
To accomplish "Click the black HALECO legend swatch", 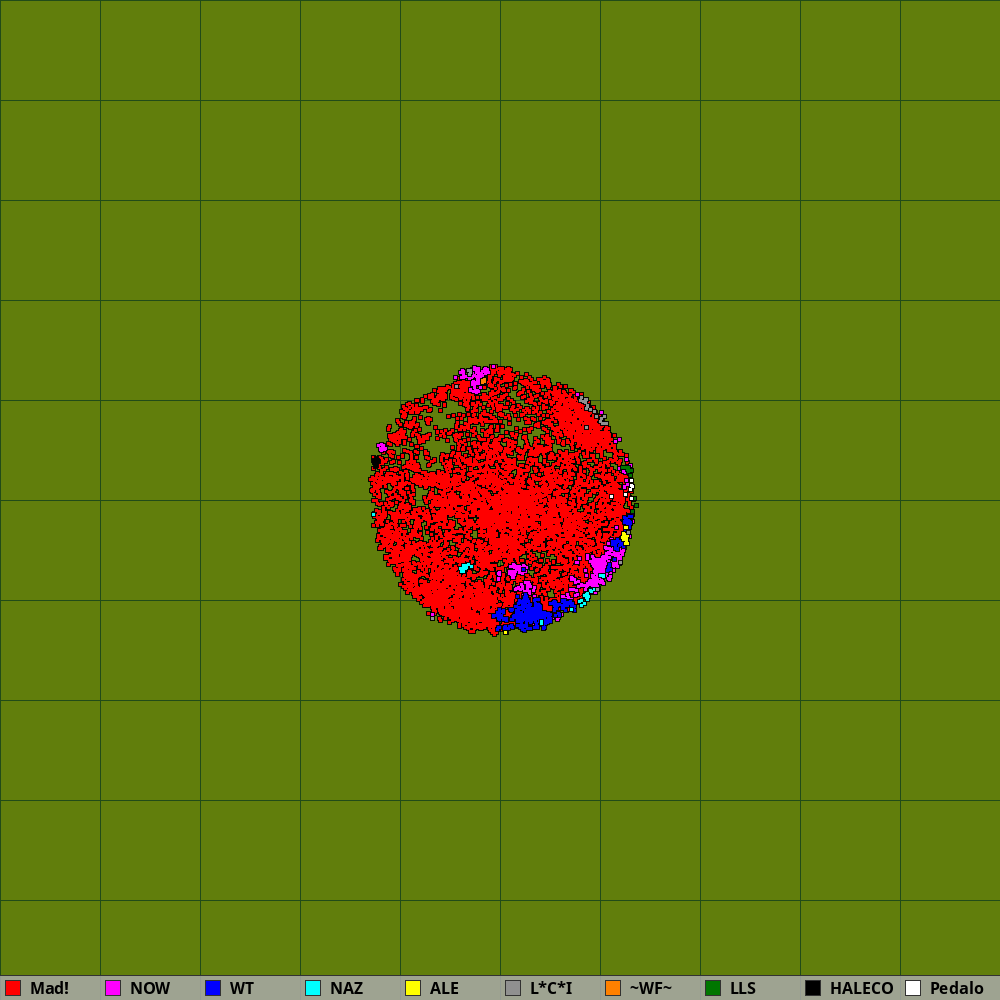I will click(x=813, y=988).
